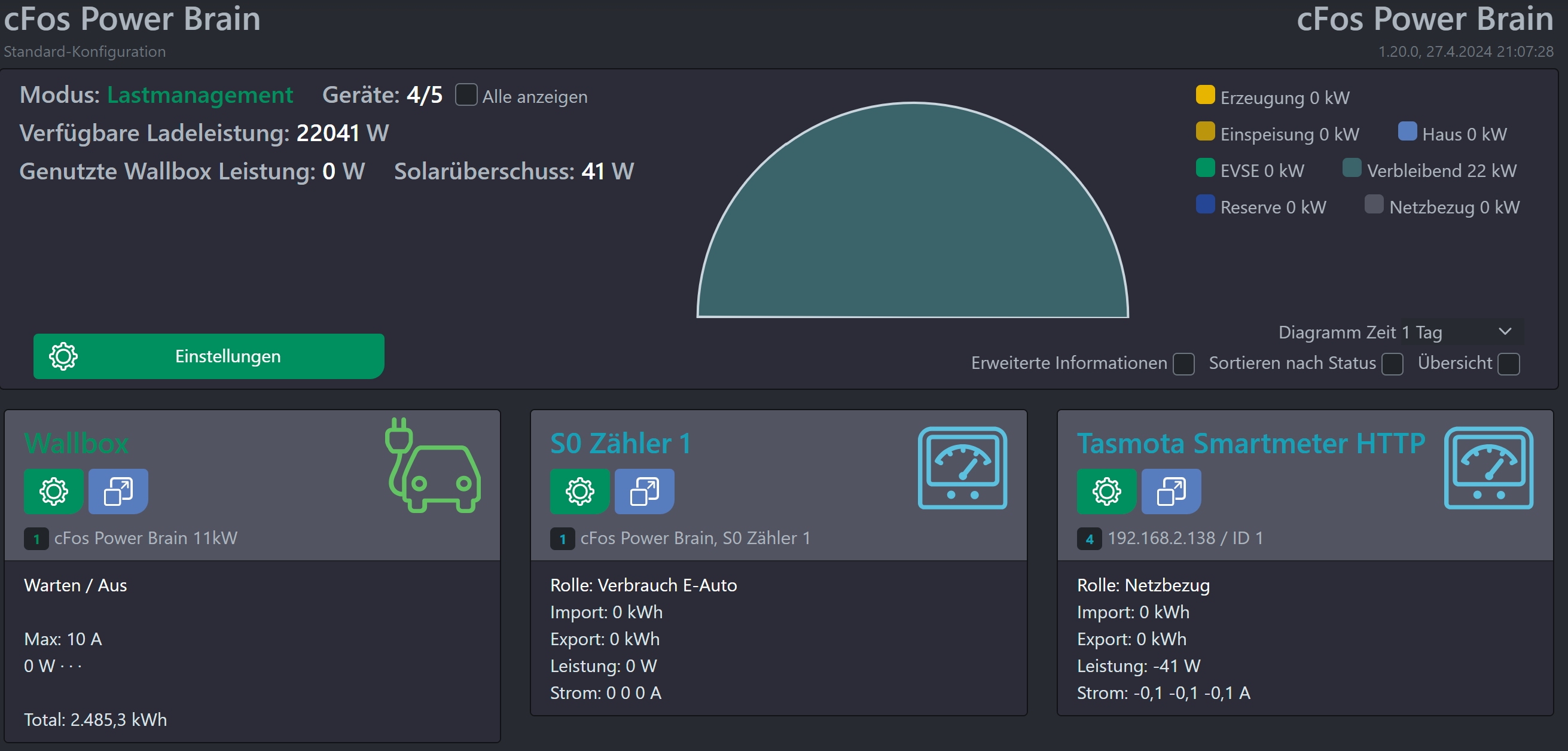
Task: Click the Netzbezug gray legend swatch
Action: 1374,204
